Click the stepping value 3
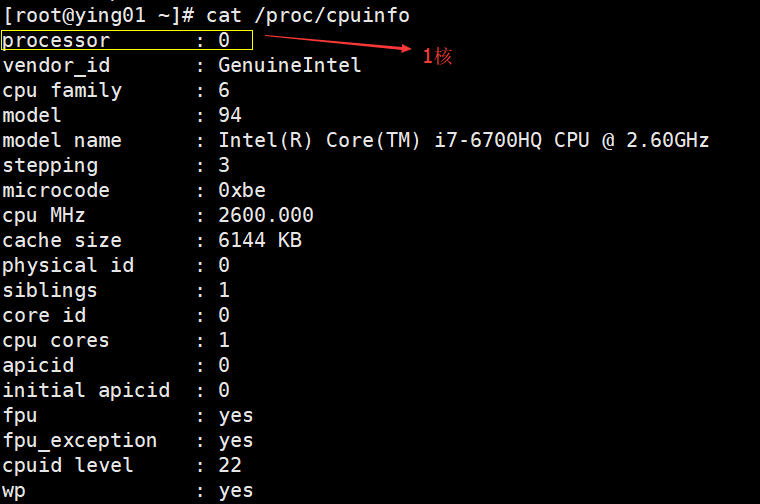 click(224, 166)
